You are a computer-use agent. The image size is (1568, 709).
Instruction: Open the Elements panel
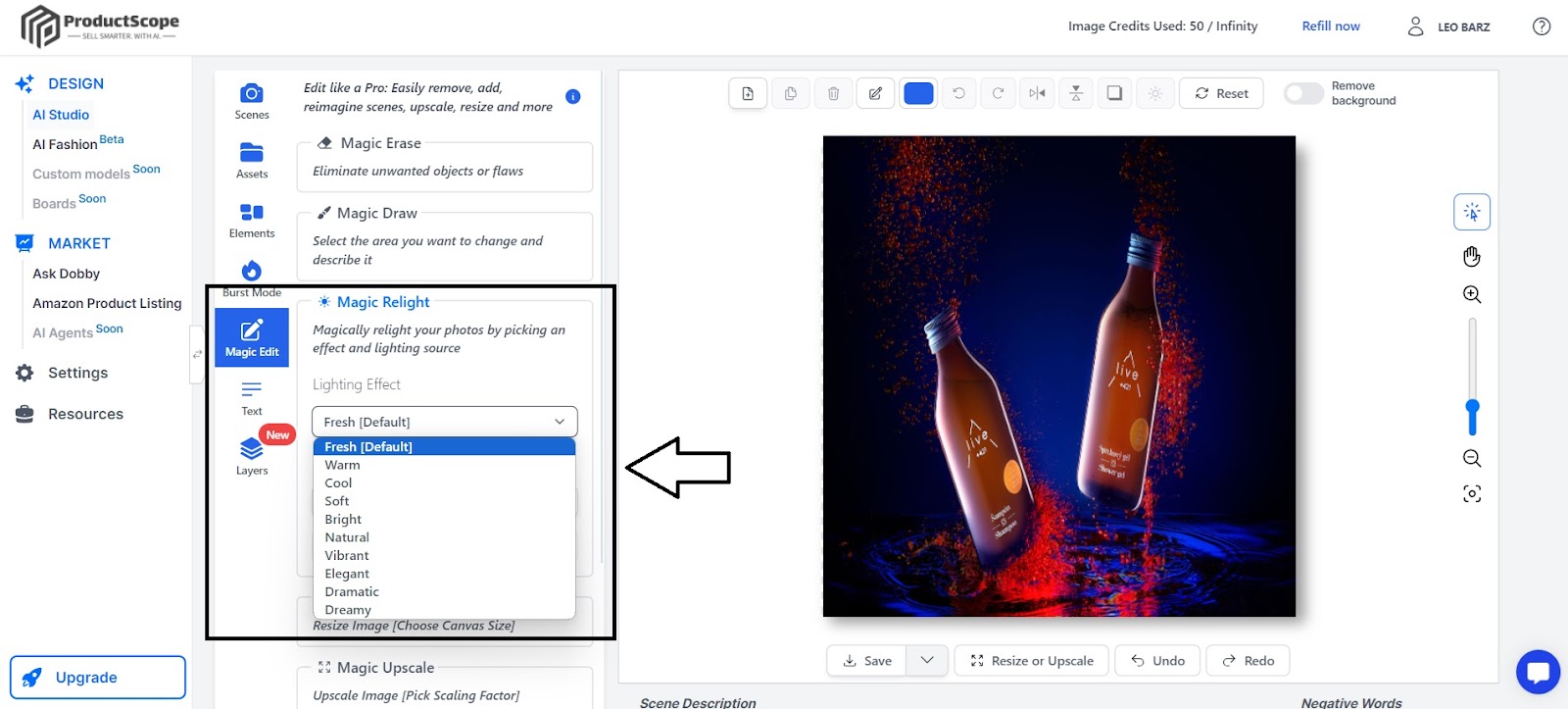click(x=252, y=220)
